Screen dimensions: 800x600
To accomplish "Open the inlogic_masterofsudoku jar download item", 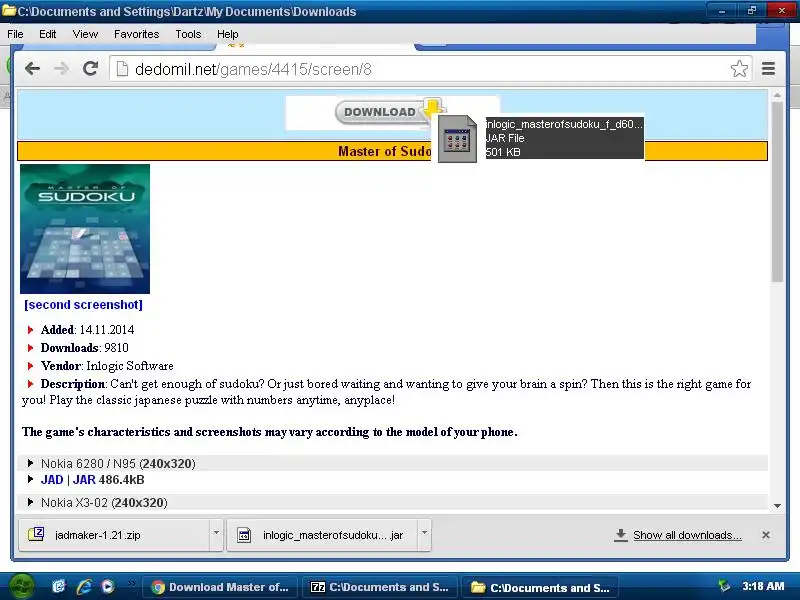I will pos(322,535).
